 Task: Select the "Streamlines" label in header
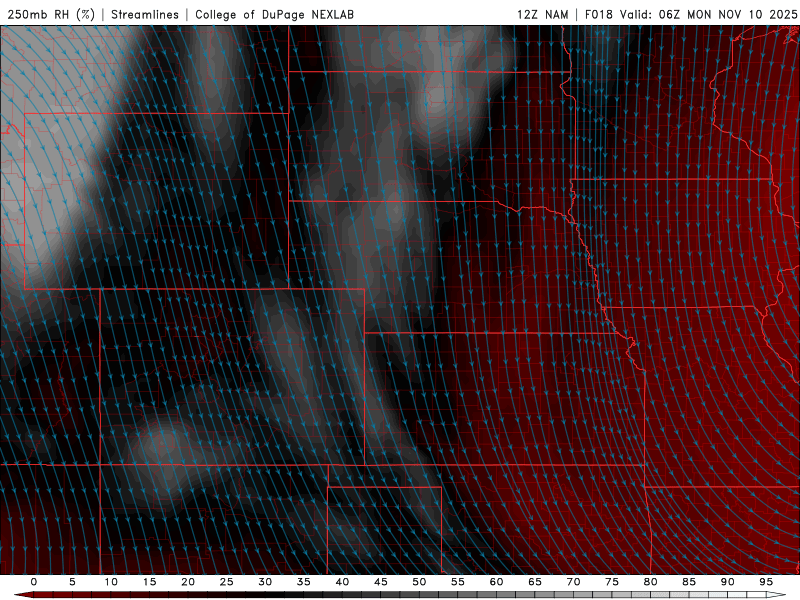tap(145, 15)
